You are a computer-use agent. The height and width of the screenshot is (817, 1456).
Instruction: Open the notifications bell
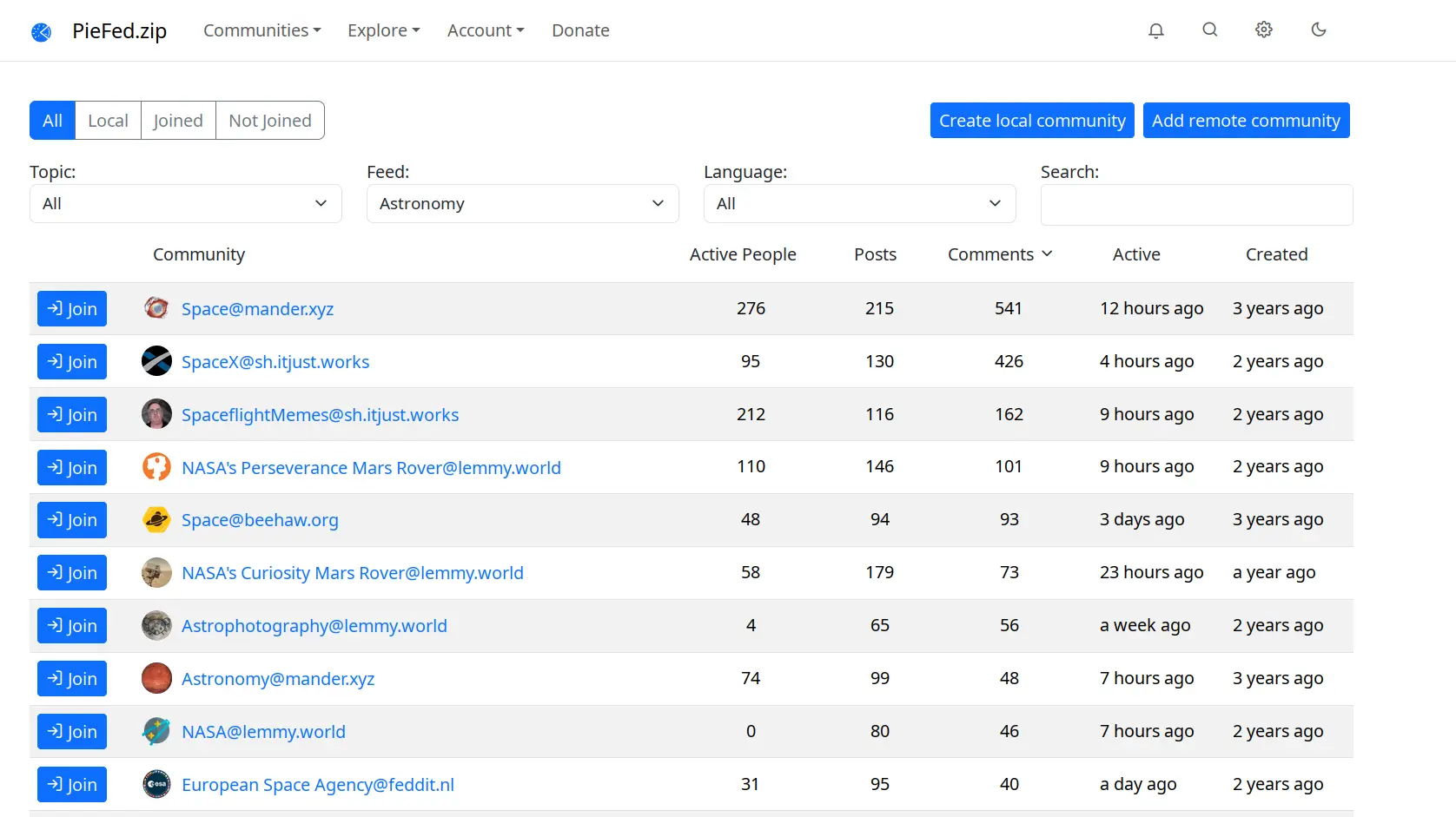pos(1155,30)
